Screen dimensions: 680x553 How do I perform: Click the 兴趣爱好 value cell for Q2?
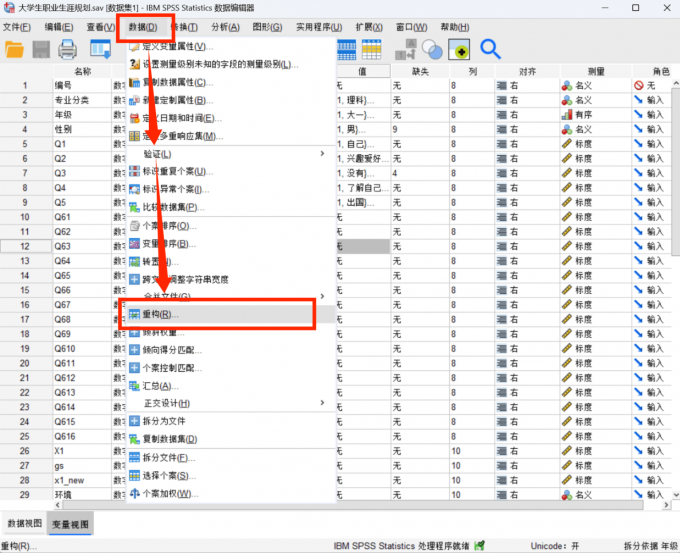tap(363, 158)
